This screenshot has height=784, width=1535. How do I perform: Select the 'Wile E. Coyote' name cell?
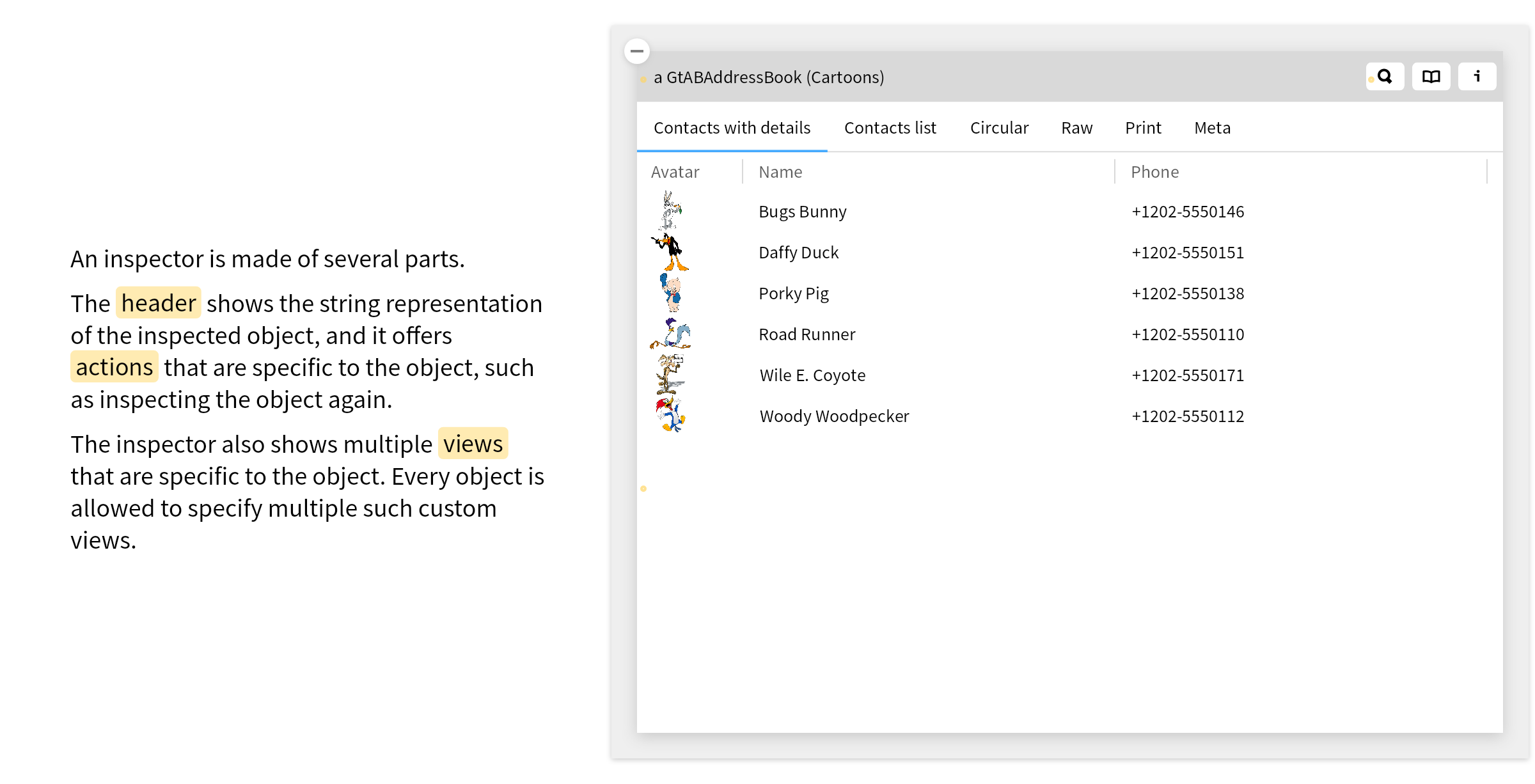click(x=812, y=375)
